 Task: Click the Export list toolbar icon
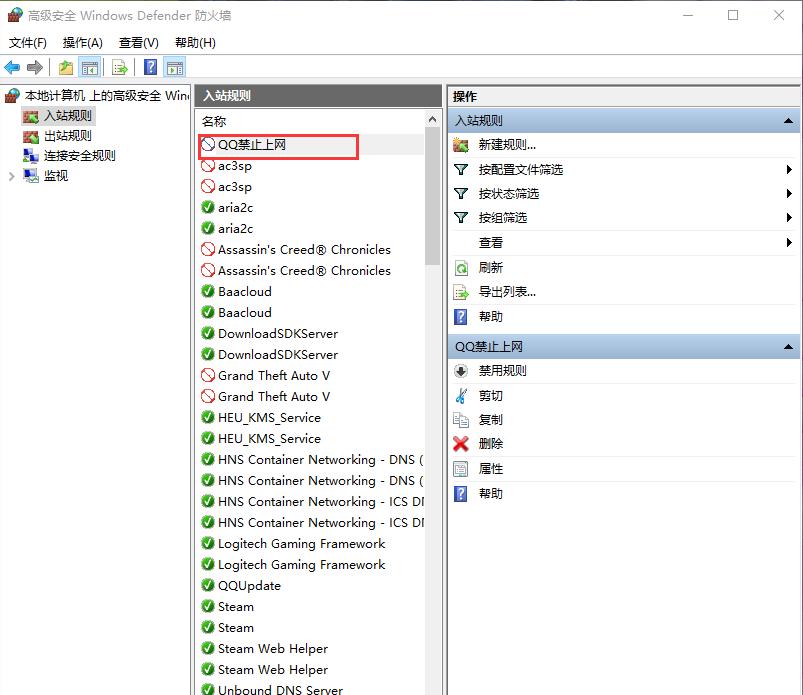pyautogui.click(x=119, y=67)
